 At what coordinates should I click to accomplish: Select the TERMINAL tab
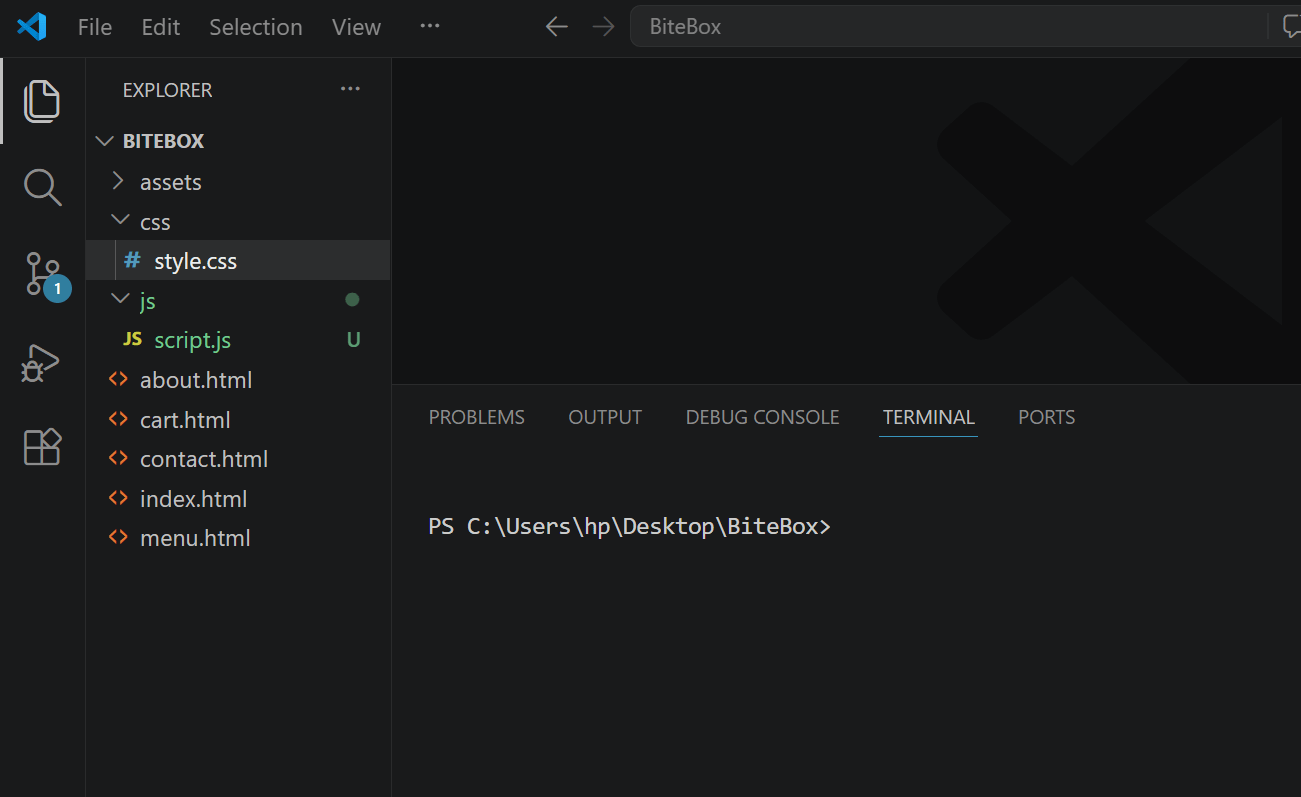point(928,417)
